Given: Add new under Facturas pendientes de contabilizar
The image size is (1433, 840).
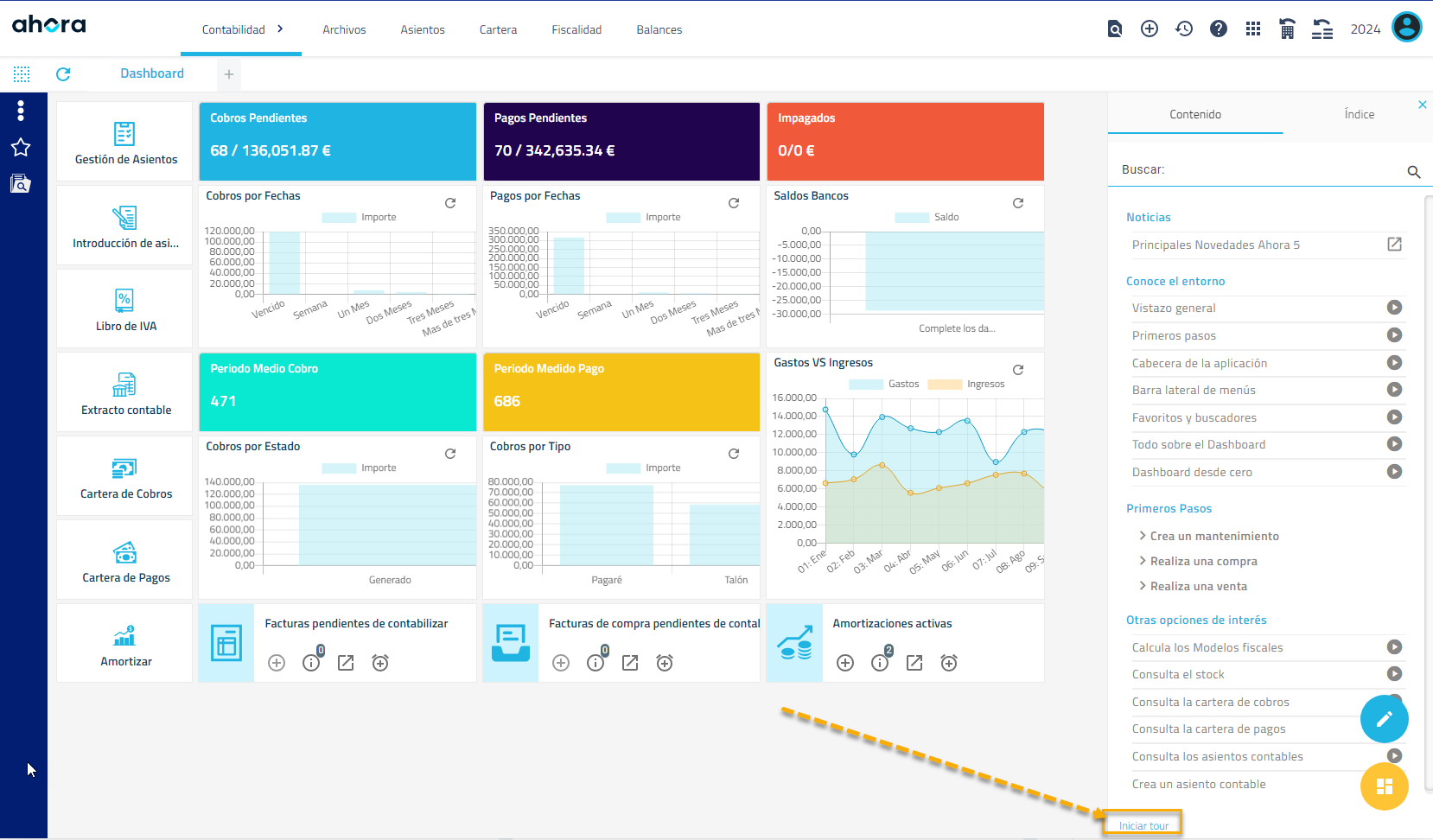Looking at the screenshot, I should [277, 663].
